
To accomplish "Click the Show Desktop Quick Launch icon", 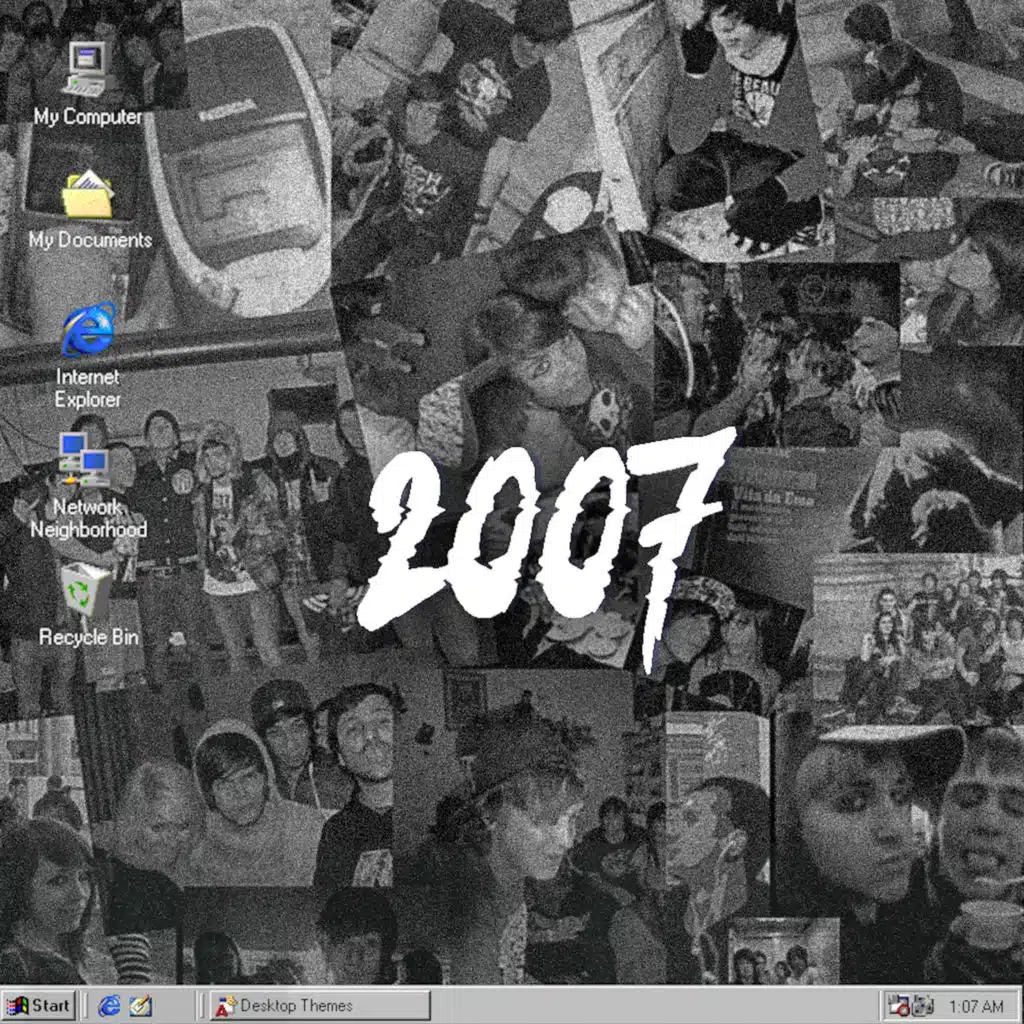I will coord(141,1006).
